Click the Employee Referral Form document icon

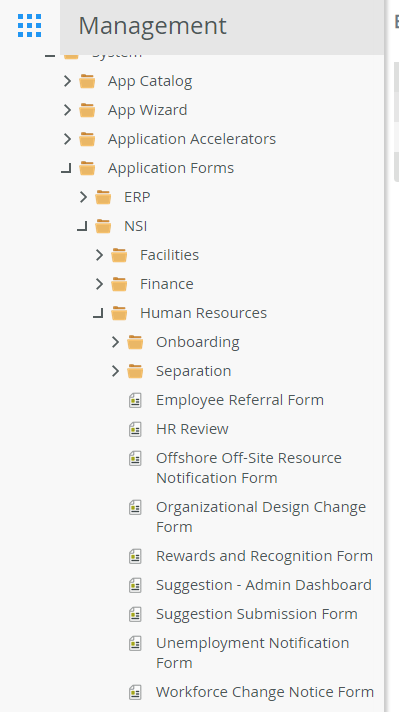135,400
